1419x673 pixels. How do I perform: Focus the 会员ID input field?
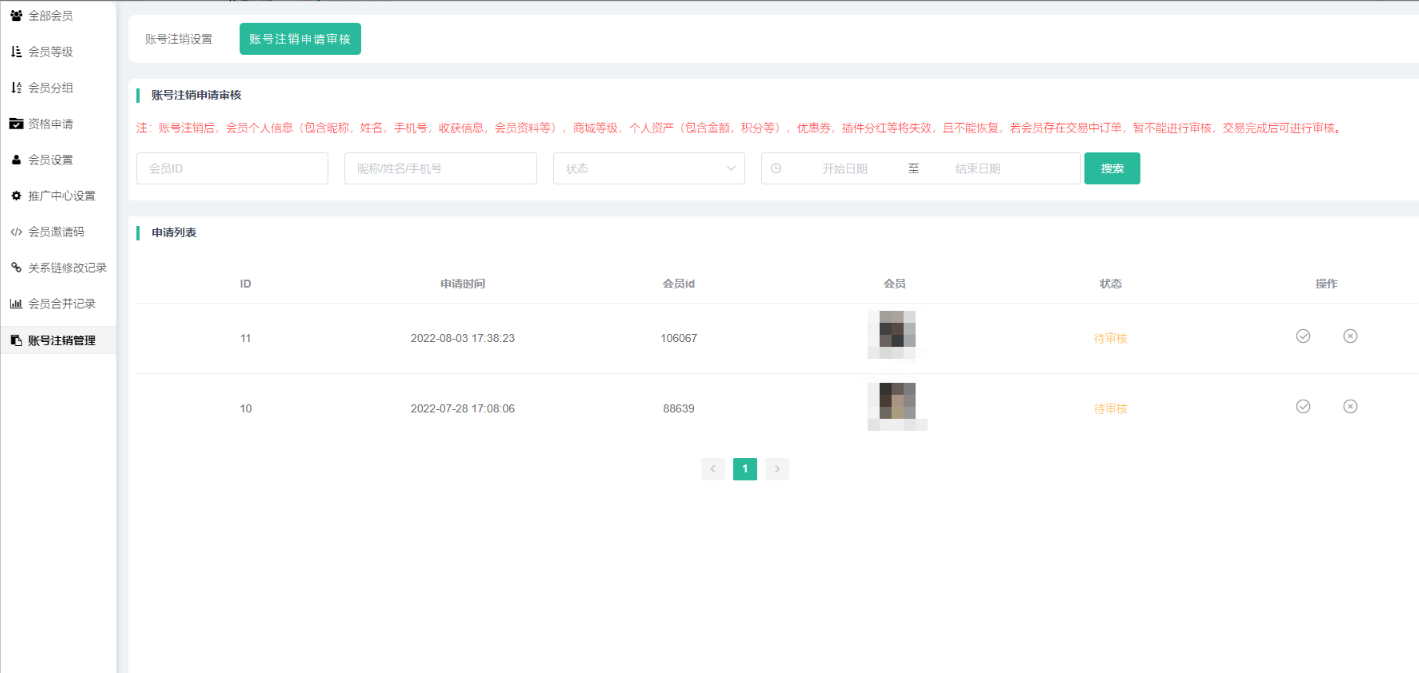[232, 168]
